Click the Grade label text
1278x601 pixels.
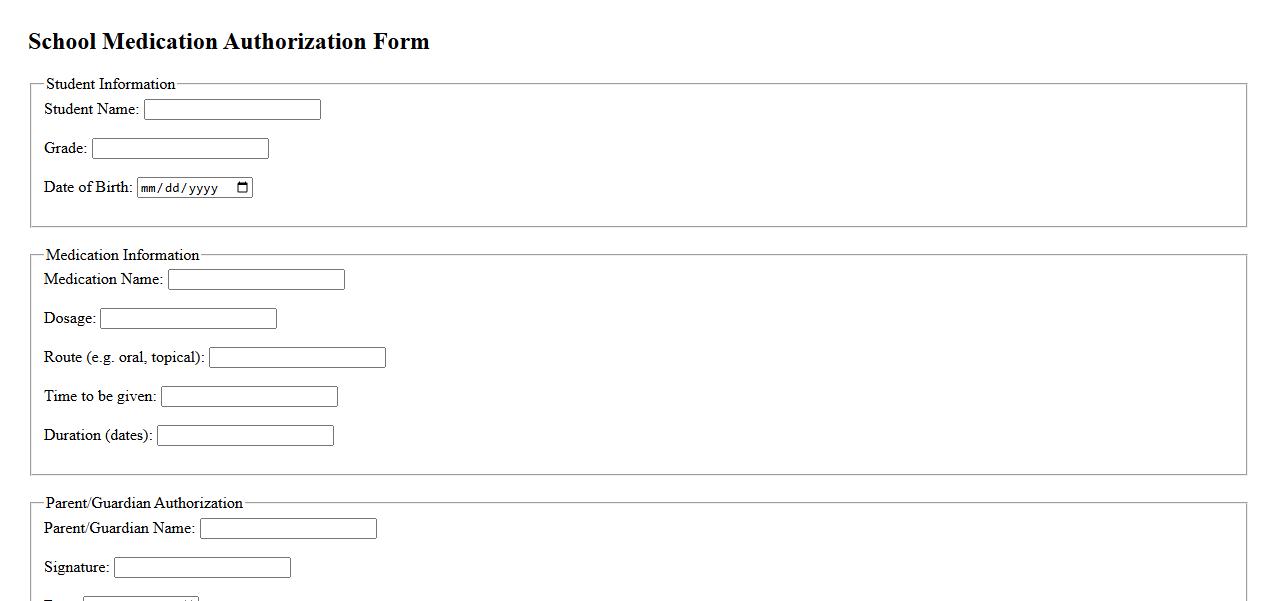click(65, 148)
